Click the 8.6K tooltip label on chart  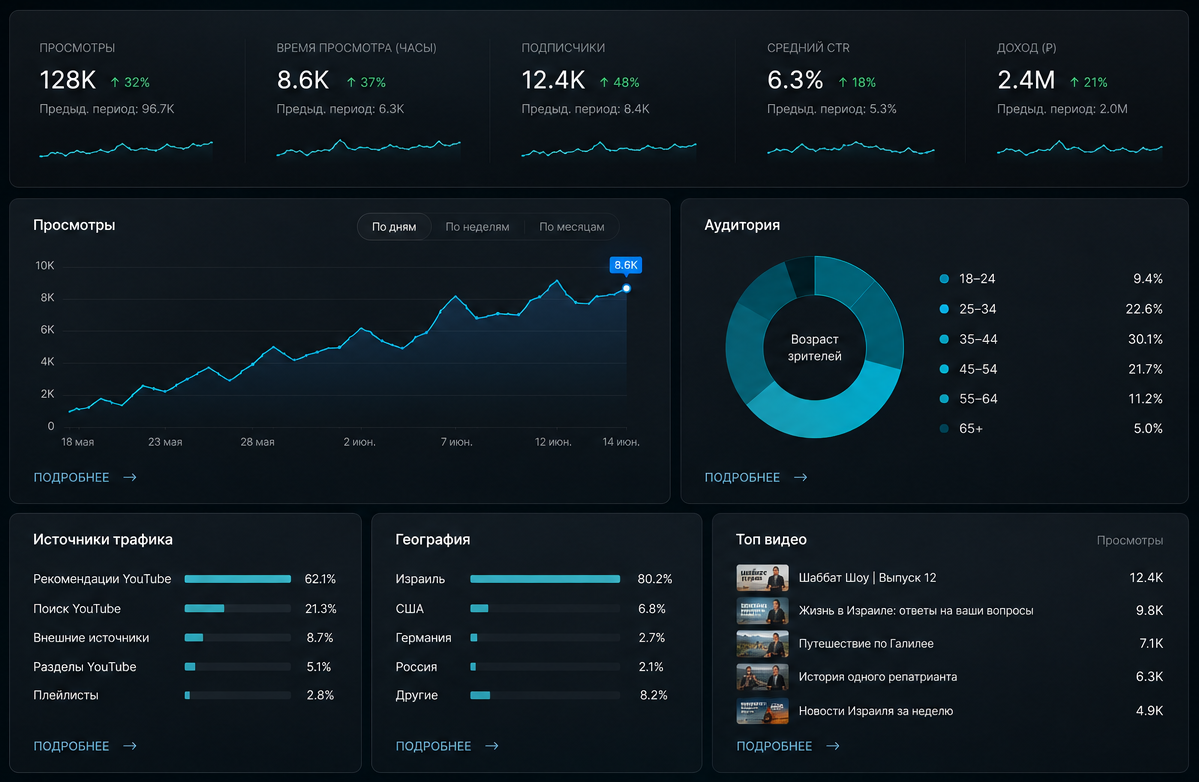click(x=625, y=265)
